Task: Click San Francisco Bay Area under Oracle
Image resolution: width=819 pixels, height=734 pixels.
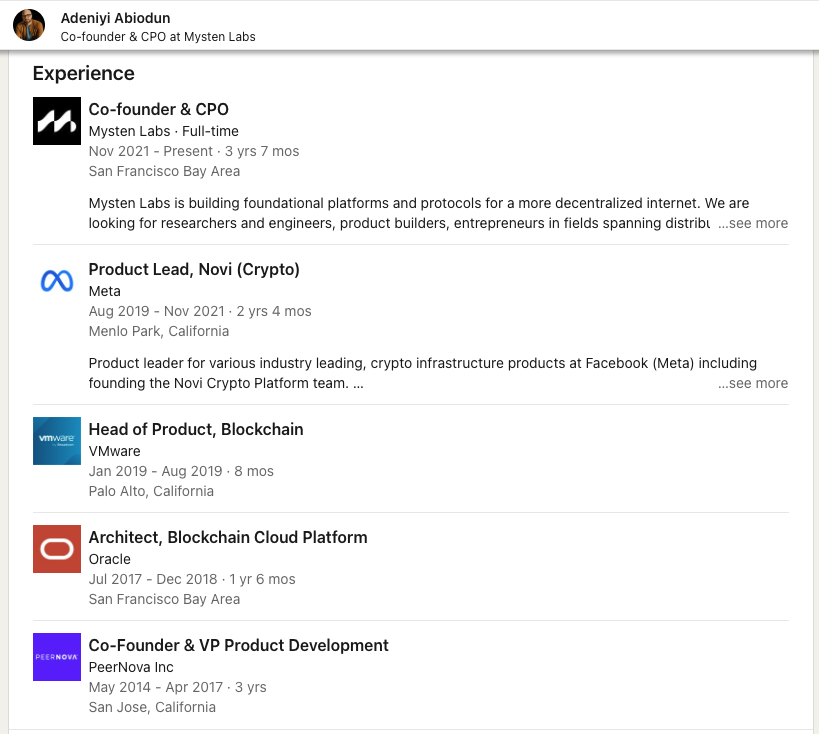Action: pos(165,599)
